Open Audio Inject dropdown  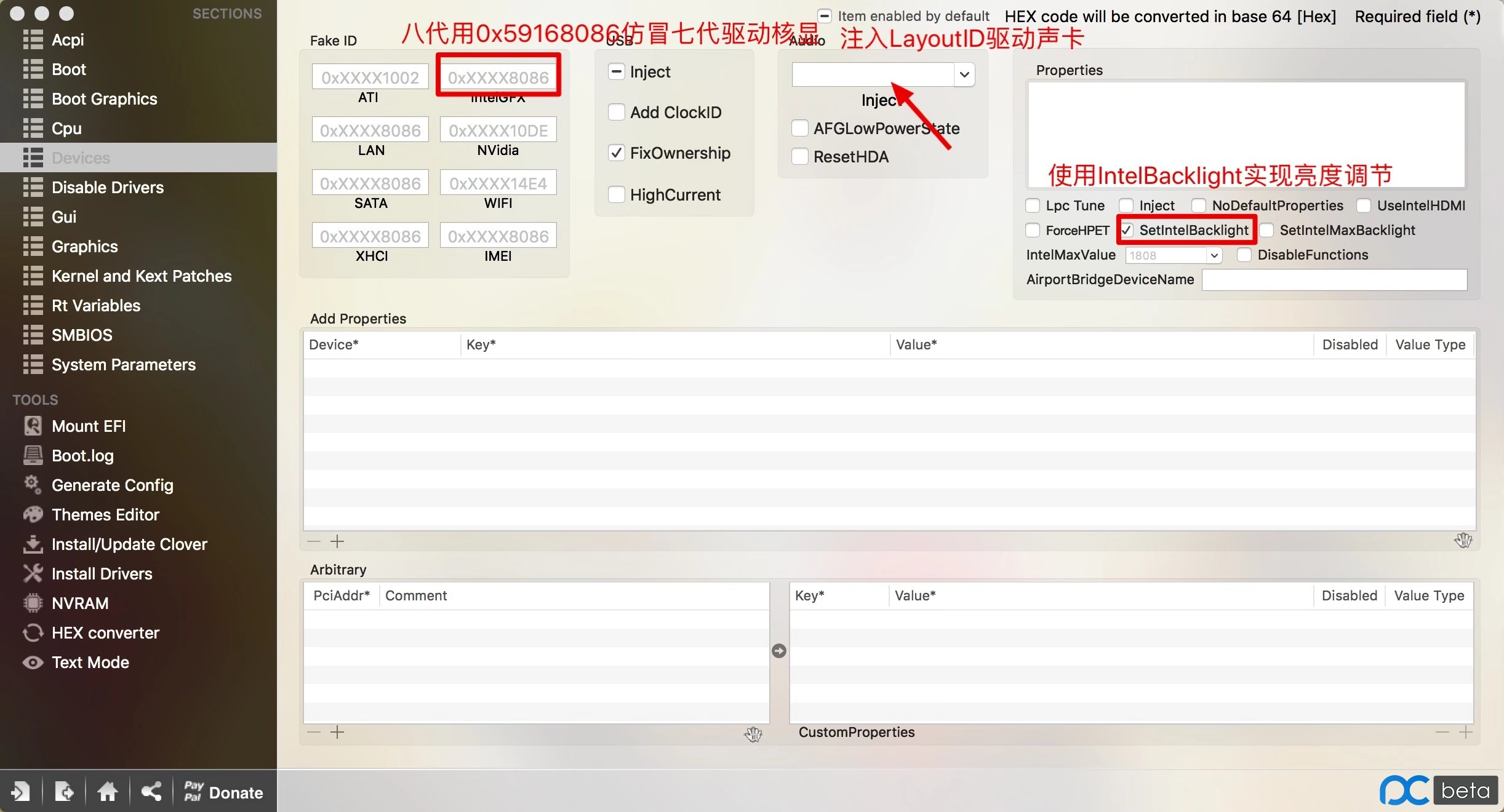(x=964, y=74)
